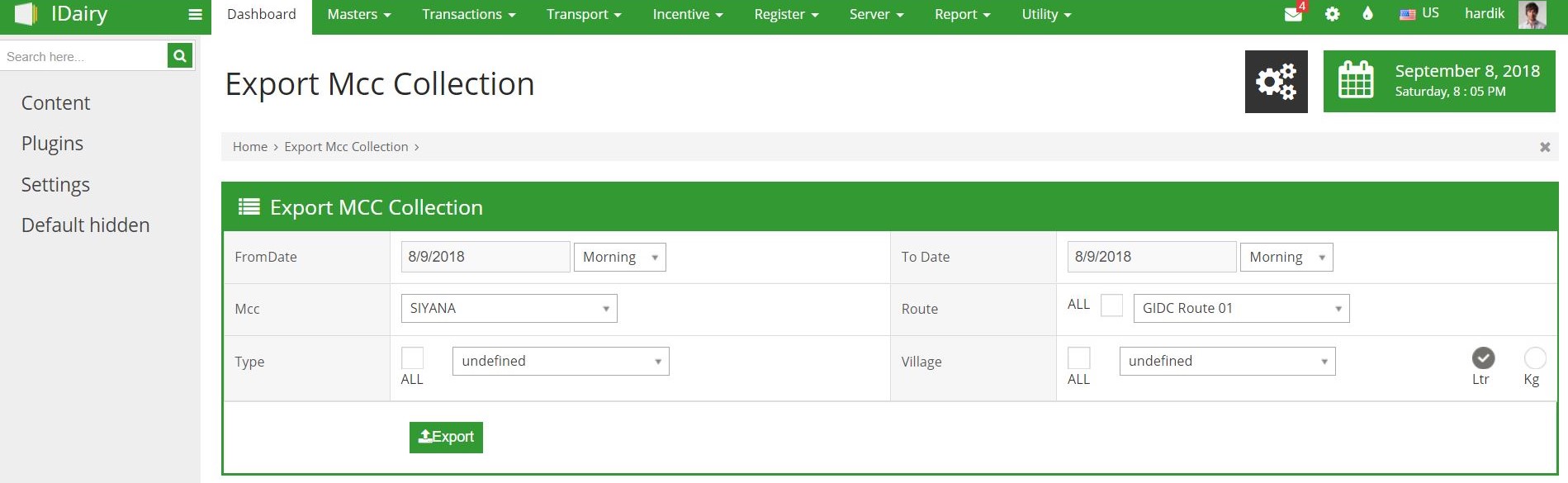Open the Transactions menu
The height and width of the screenshot is (483, 1568).
click(x=468, y=14)
